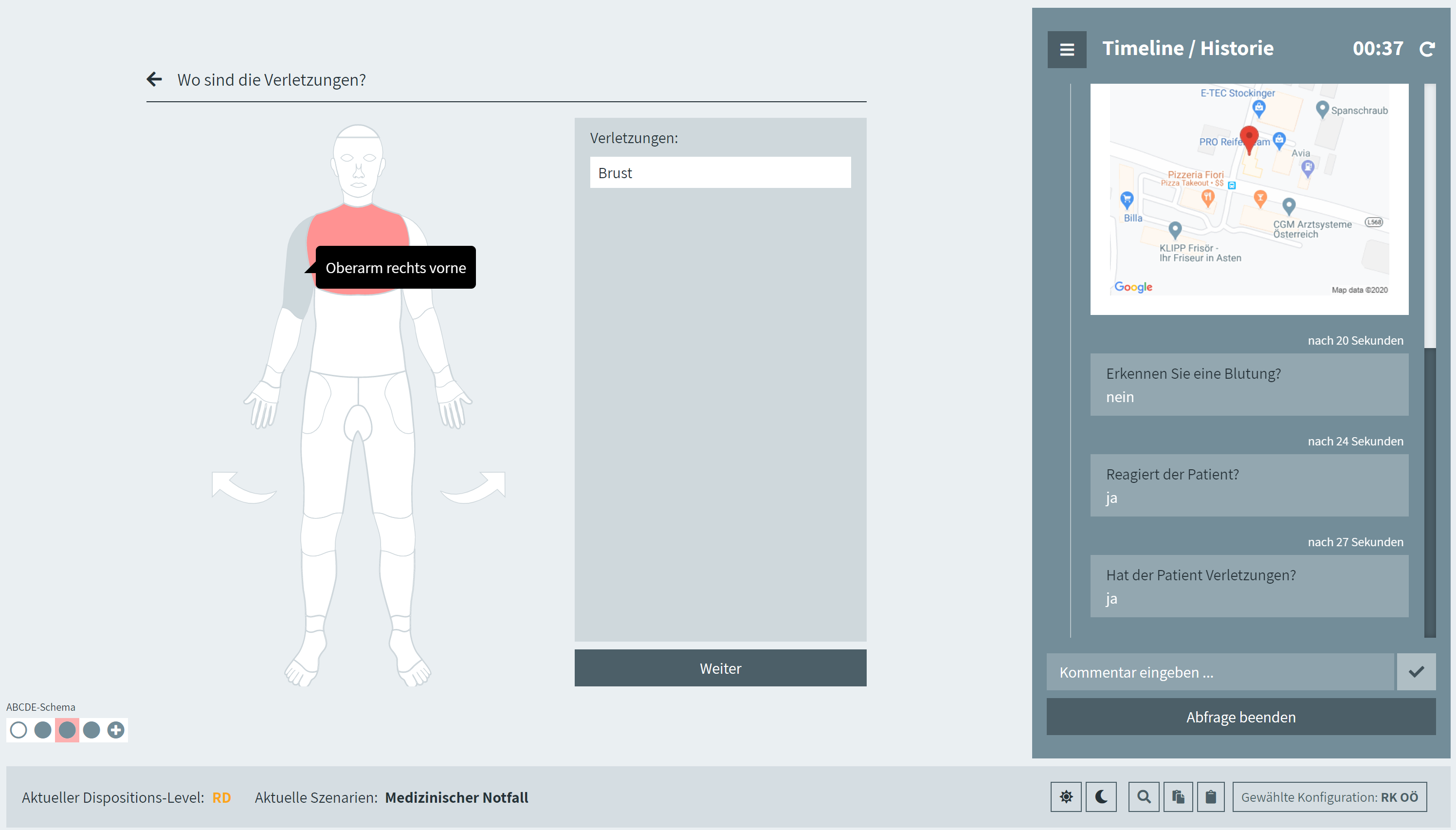
Task: Click the Kommentar eingeben input field
Action: [x=1219, y=671]
